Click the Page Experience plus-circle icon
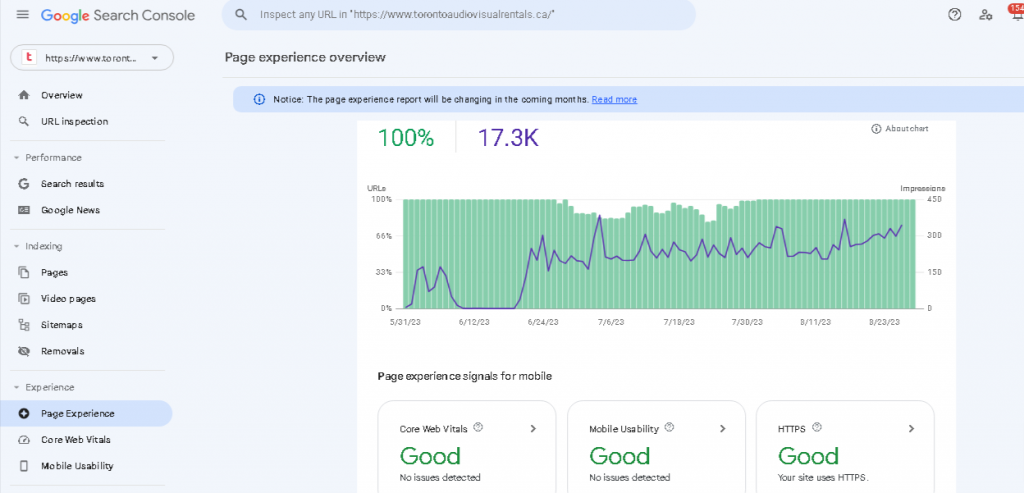The height and width of the screenshot is (493, 1024). tap(24, 413)
